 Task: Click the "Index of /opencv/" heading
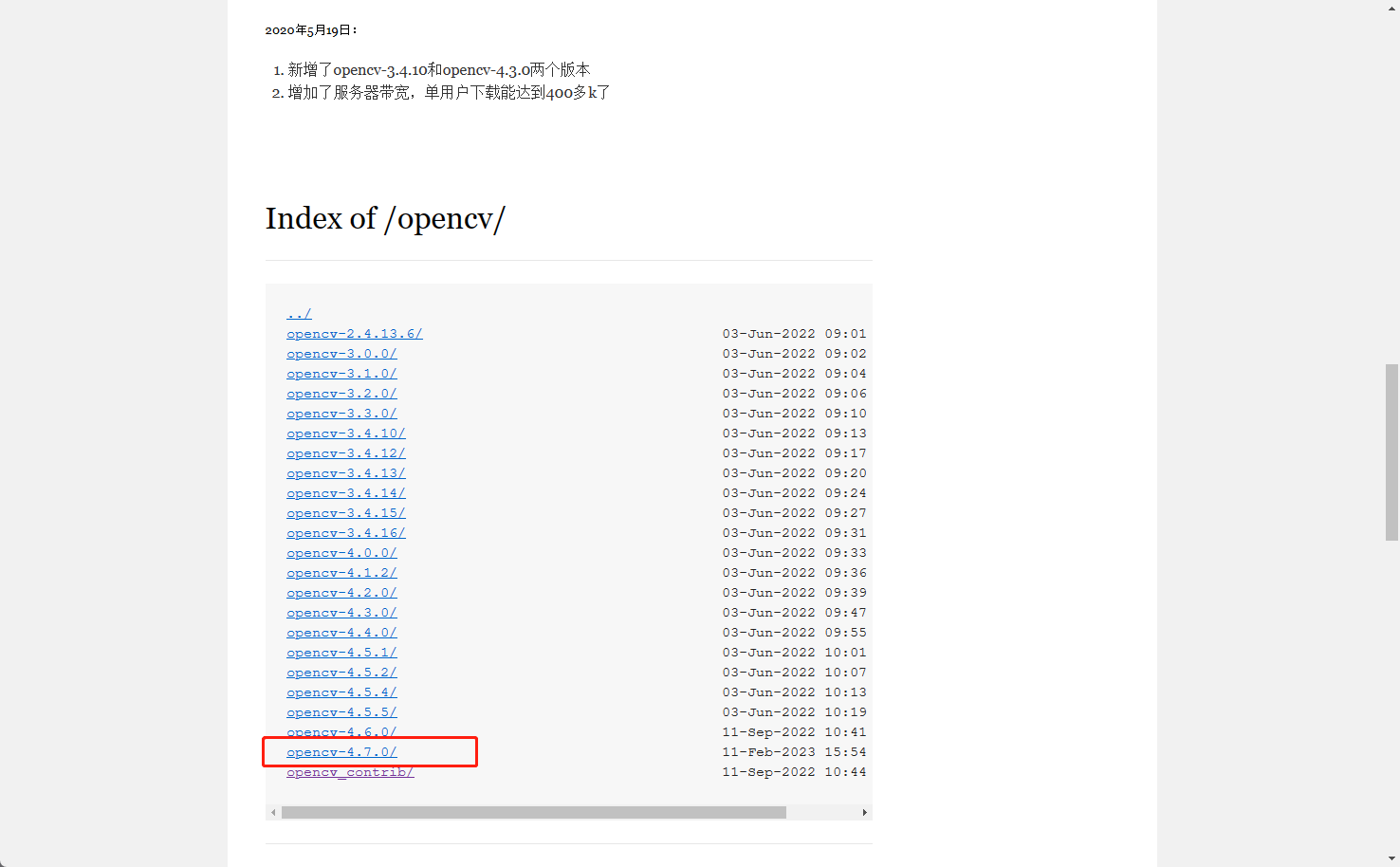tap(385, 219)
